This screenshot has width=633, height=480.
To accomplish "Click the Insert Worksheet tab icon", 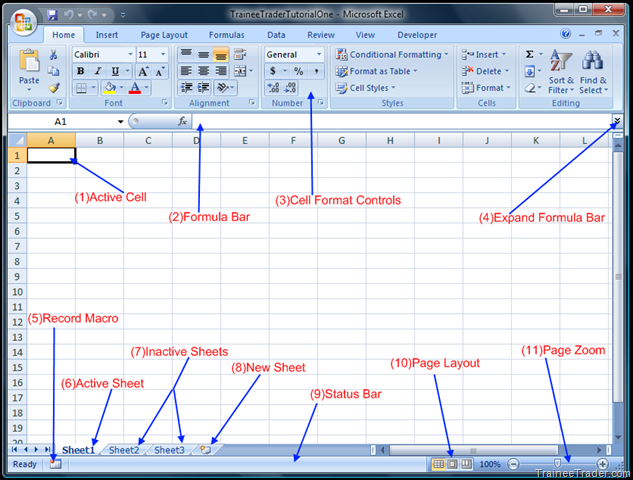I will (x=207, y=450).
